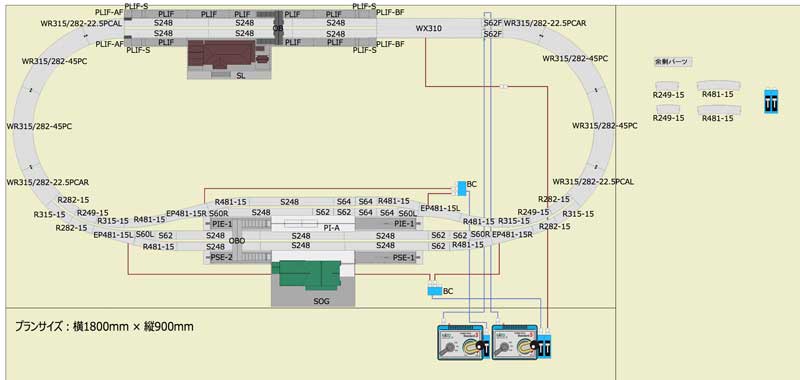This screenshot has height=380, width=800.
Task: Toggle the spare blue point switch near R481-15 parts
Action: coord(771,102)
